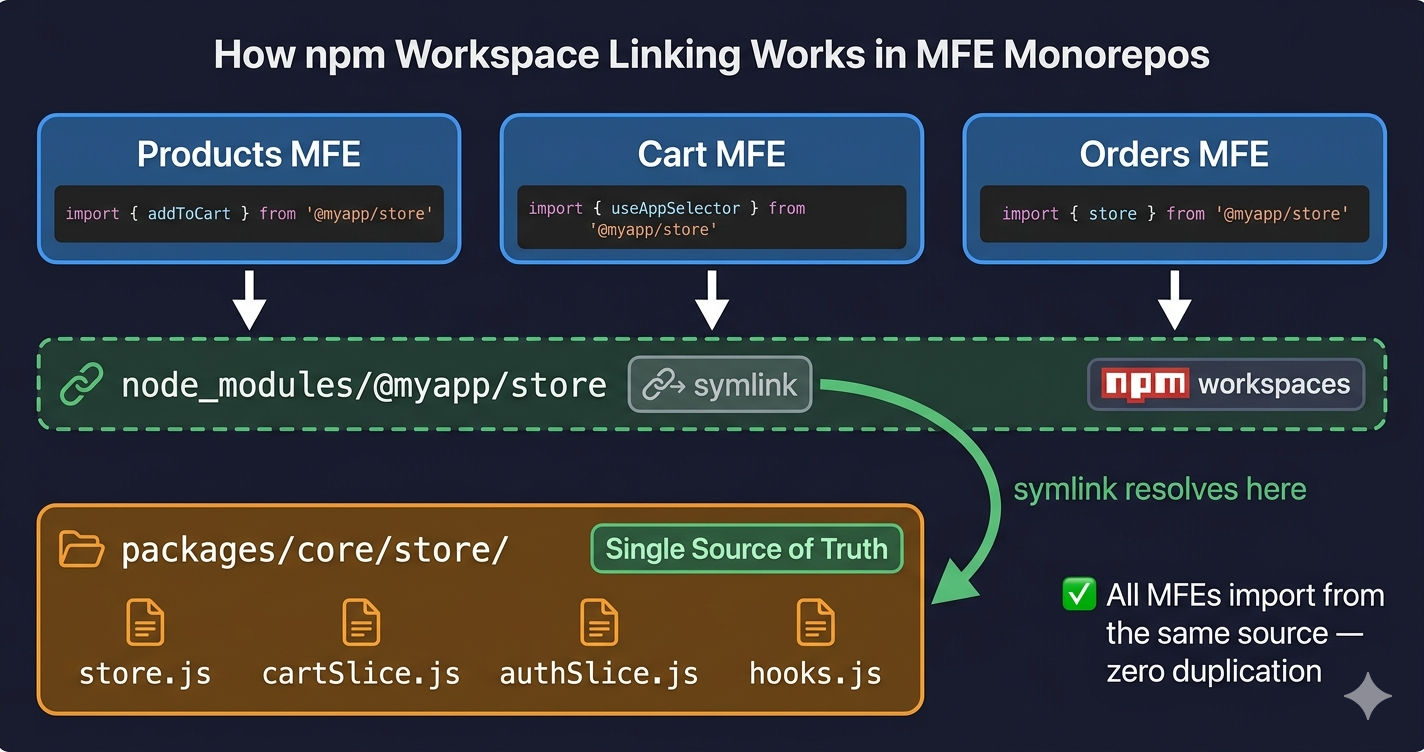The height and width of the screenshot is (752, 1424).
Task: Click the symlink badge icon
Action: click(662, 385)
